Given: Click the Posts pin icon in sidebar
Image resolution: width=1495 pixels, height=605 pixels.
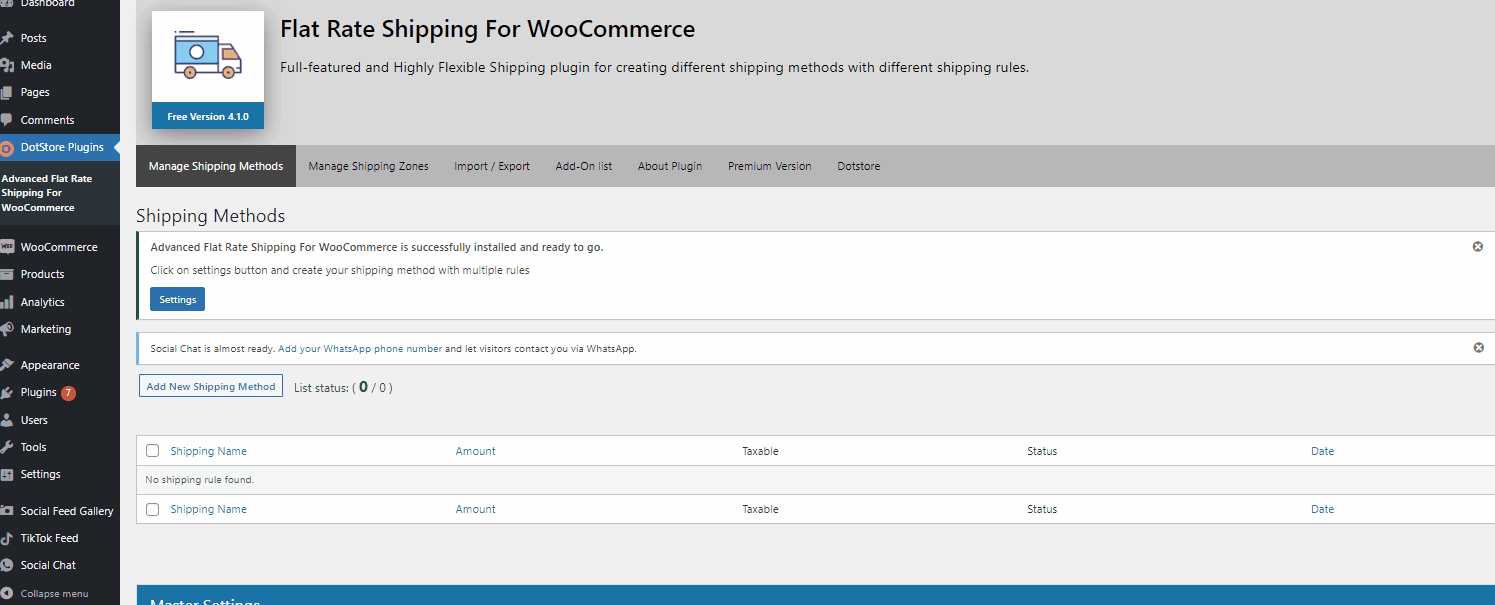Looking at the screenshot, I should pos(7,38).
